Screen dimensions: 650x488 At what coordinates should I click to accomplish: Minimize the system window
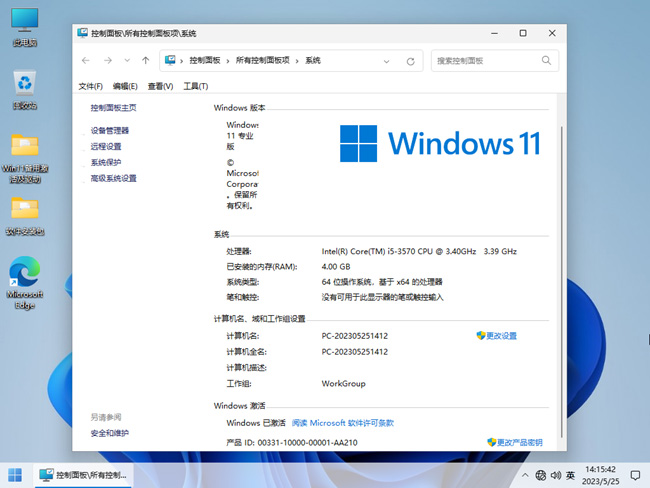(x=494, y=33)
